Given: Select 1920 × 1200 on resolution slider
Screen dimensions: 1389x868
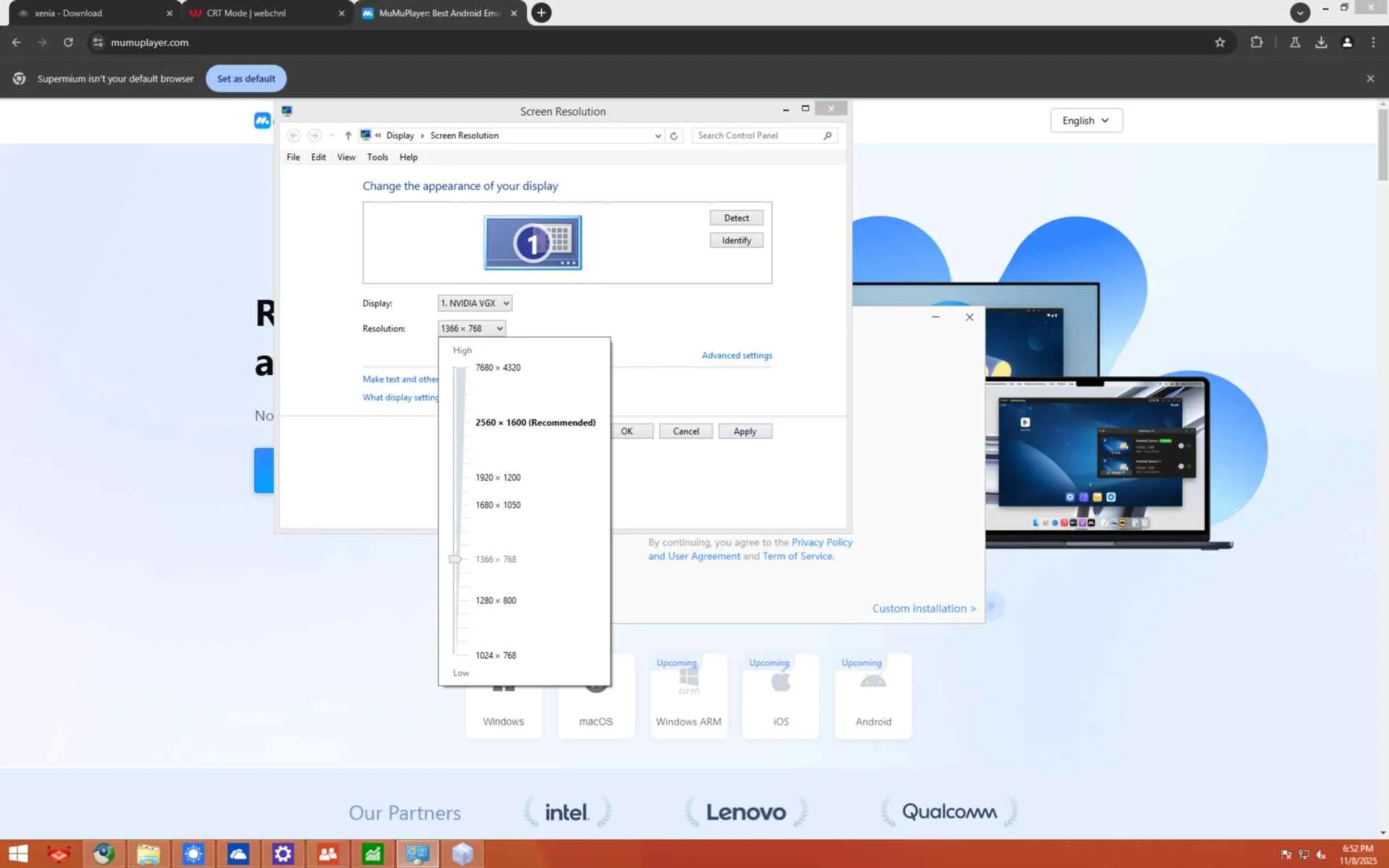Looking at the screenshot, I should (498, 477).
